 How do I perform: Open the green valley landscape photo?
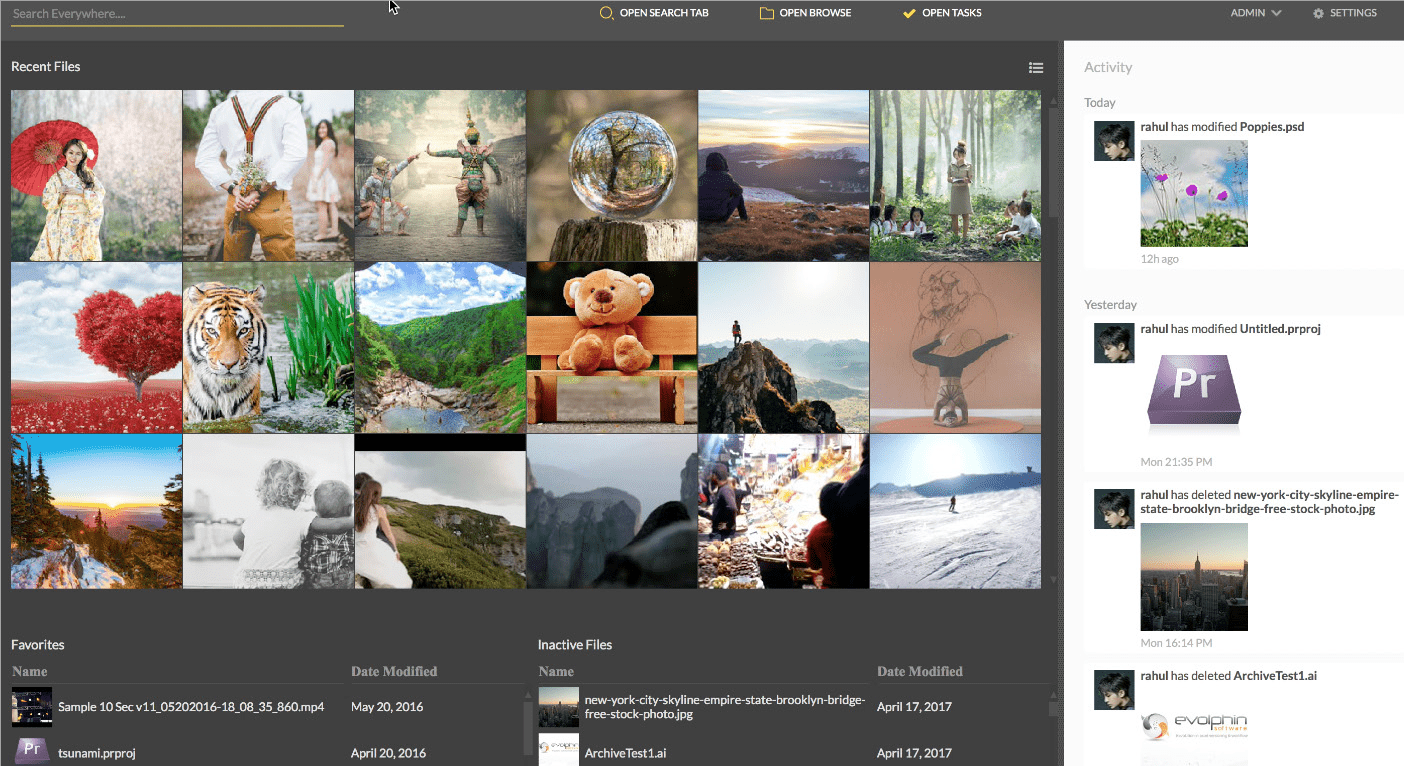pos(440,347)
